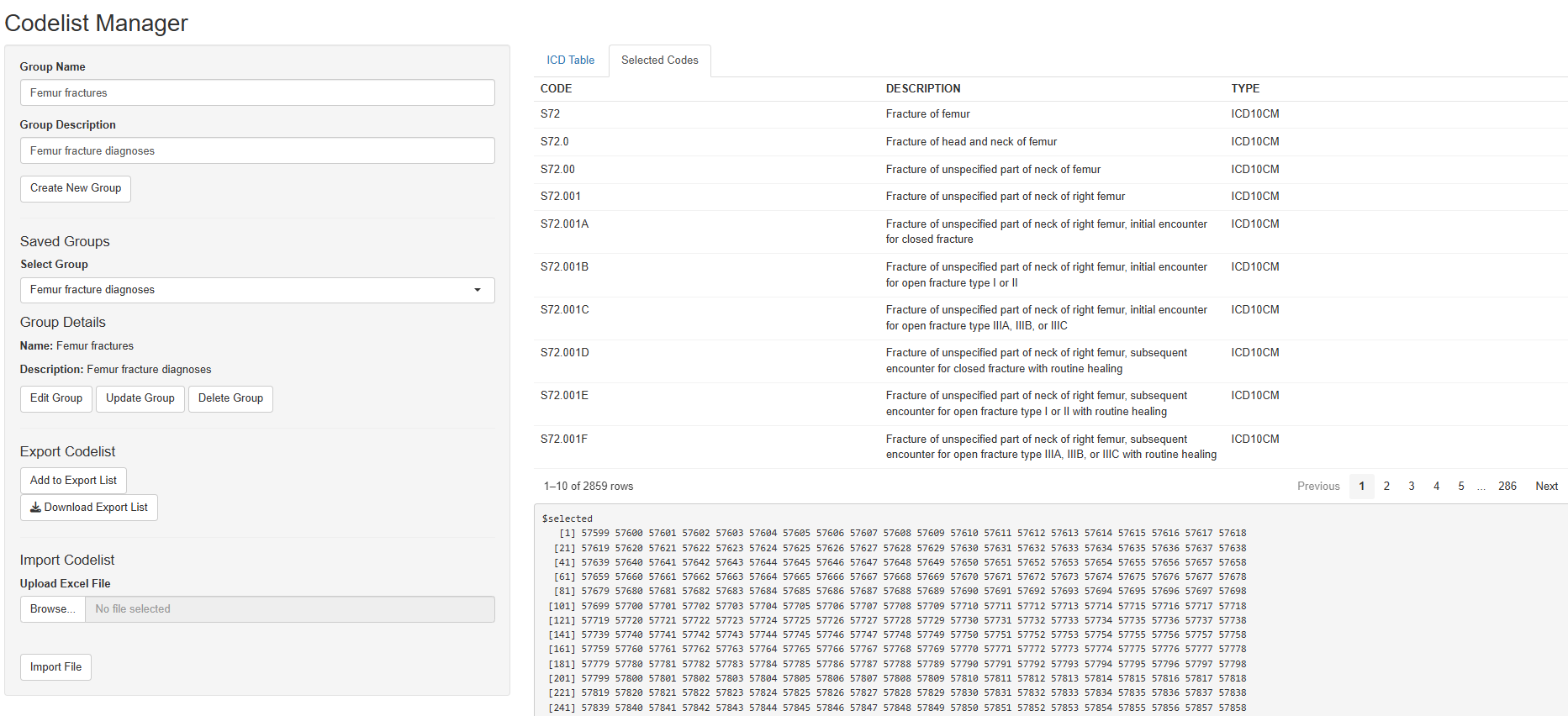Click Add to Export List
This screenshot has width=1568, height=716.
coord(73,481)
